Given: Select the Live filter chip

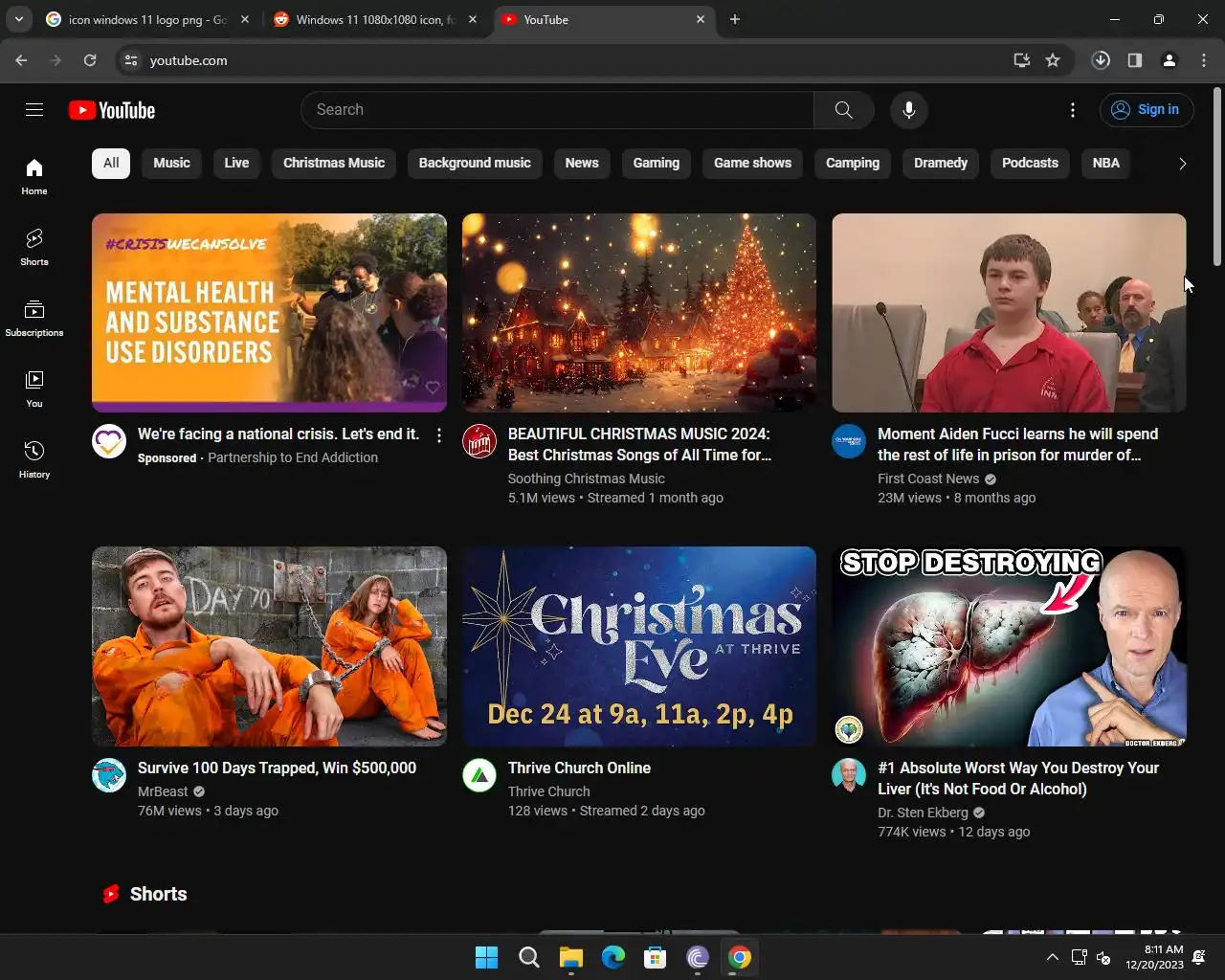Looking at the screenshot, I should 236,163.
